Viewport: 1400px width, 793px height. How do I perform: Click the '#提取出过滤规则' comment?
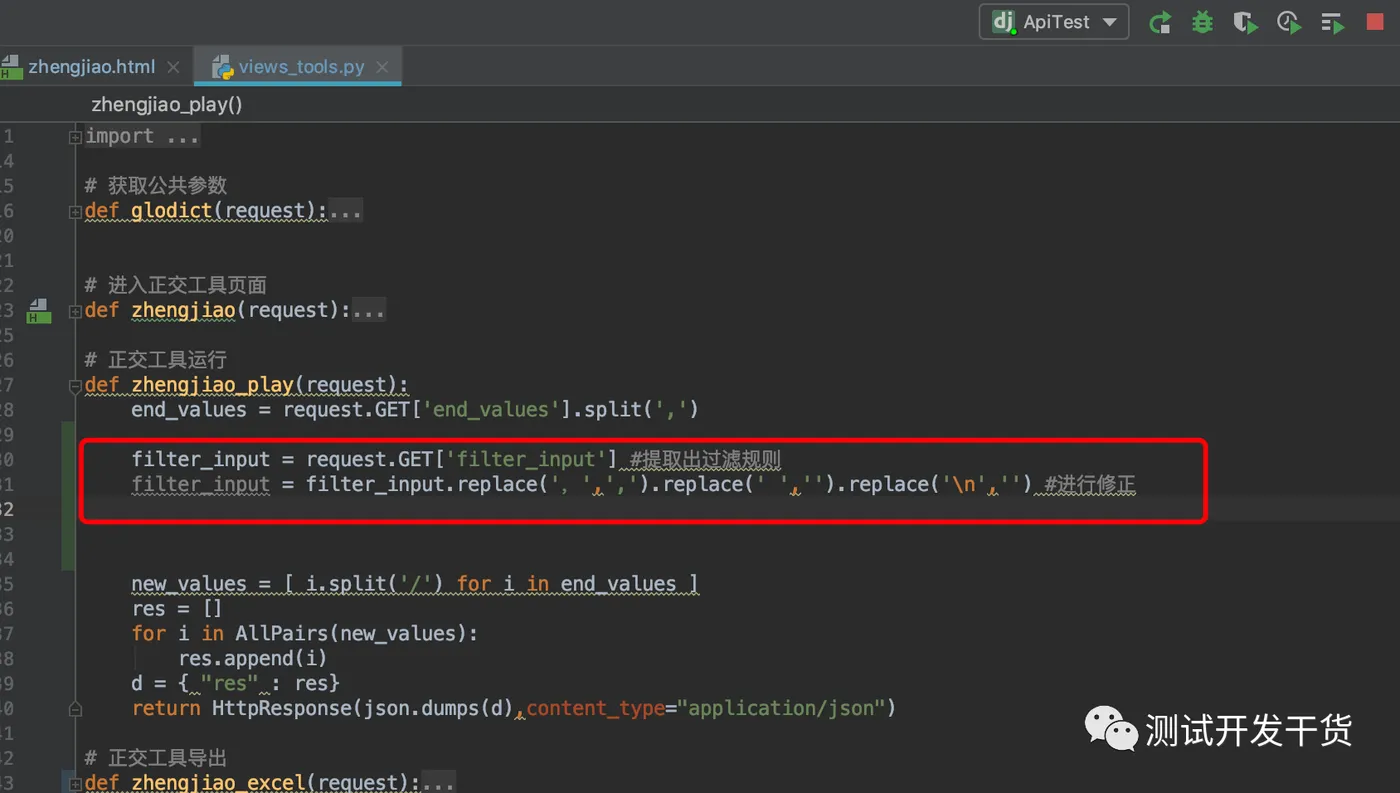click(x=705, y=460)
